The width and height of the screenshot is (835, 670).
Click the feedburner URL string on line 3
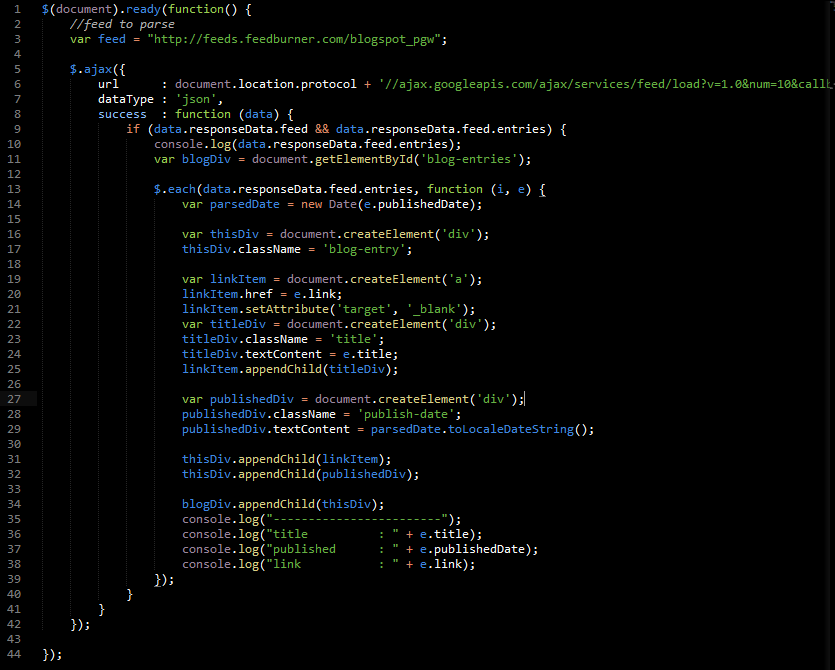click(294, 39)
